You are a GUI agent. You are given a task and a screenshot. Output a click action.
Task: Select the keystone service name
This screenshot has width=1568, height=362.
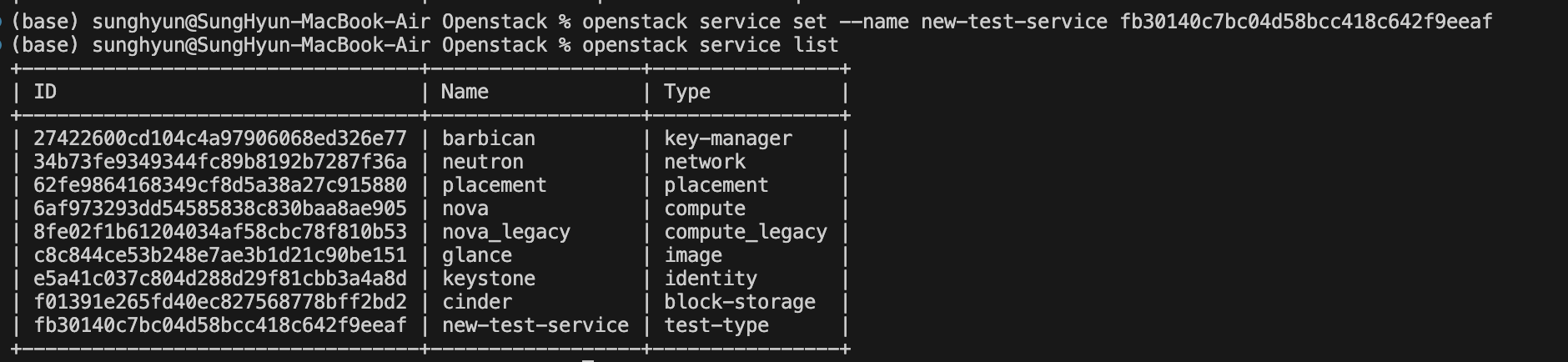pos(489,279)
